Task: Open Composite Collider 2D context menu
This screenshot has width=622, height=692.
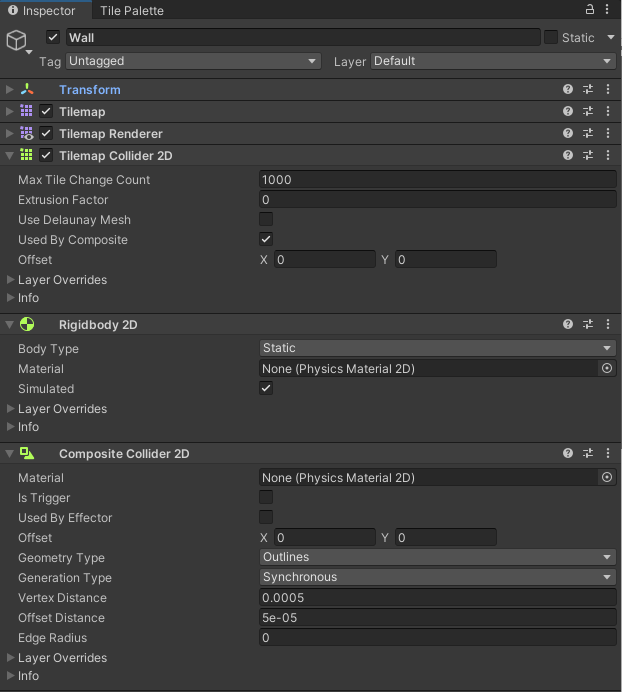Action: point(608,453)
